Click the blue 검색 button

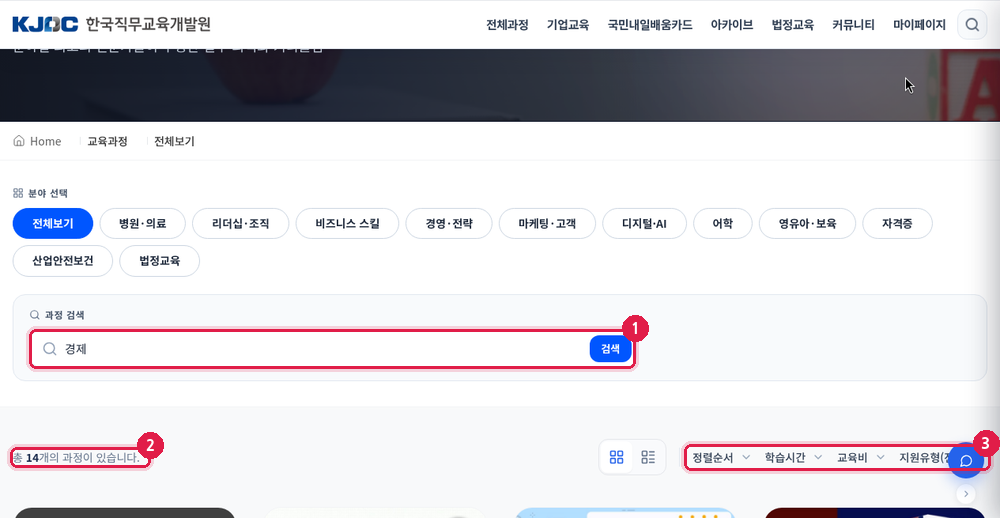click(610, 348)
